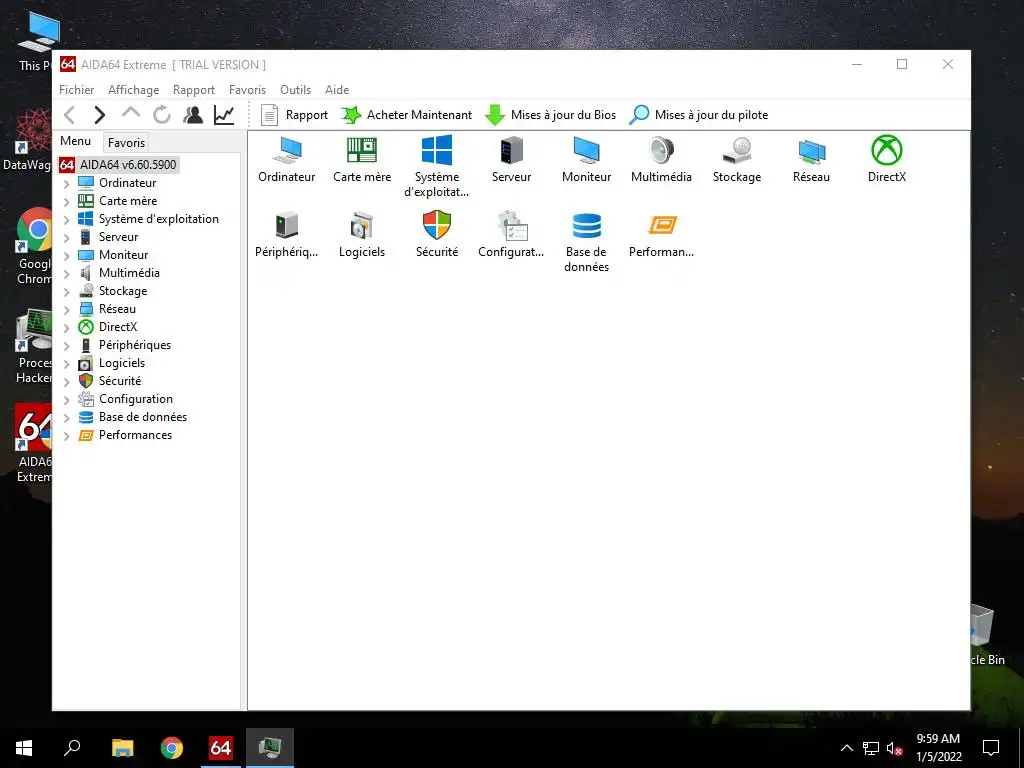The width and height of the screenshot is (1024, 768).
Task: Click the back navigation arrow
Action: (70, 115)
